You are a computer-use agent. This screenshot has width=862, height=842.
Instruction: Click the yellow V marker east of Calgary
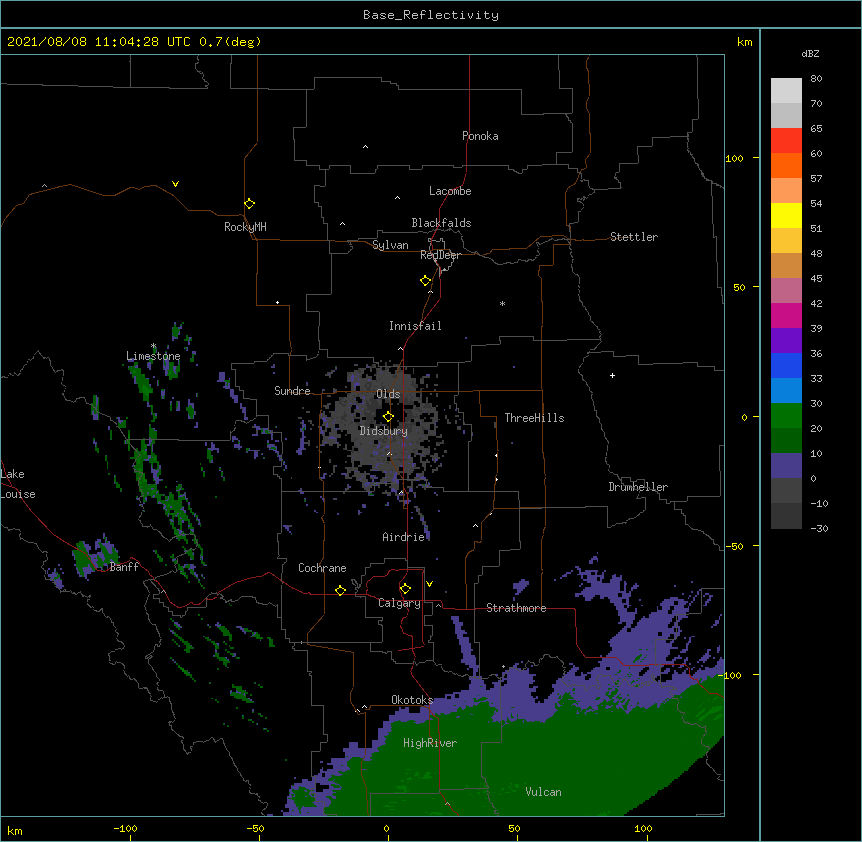[429, 584]
